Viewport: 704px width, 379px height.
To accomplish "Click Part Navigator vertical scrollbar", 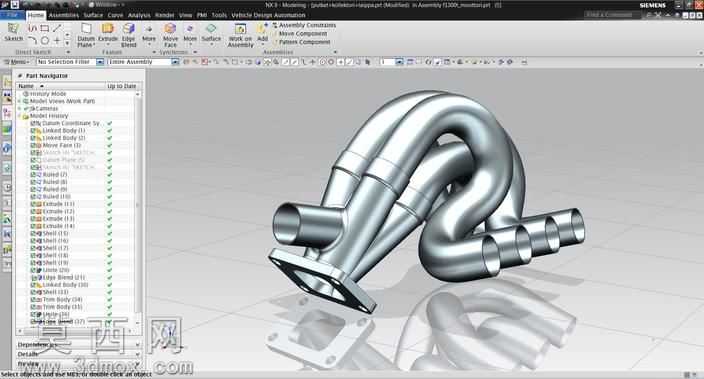I will pos(138,207).
